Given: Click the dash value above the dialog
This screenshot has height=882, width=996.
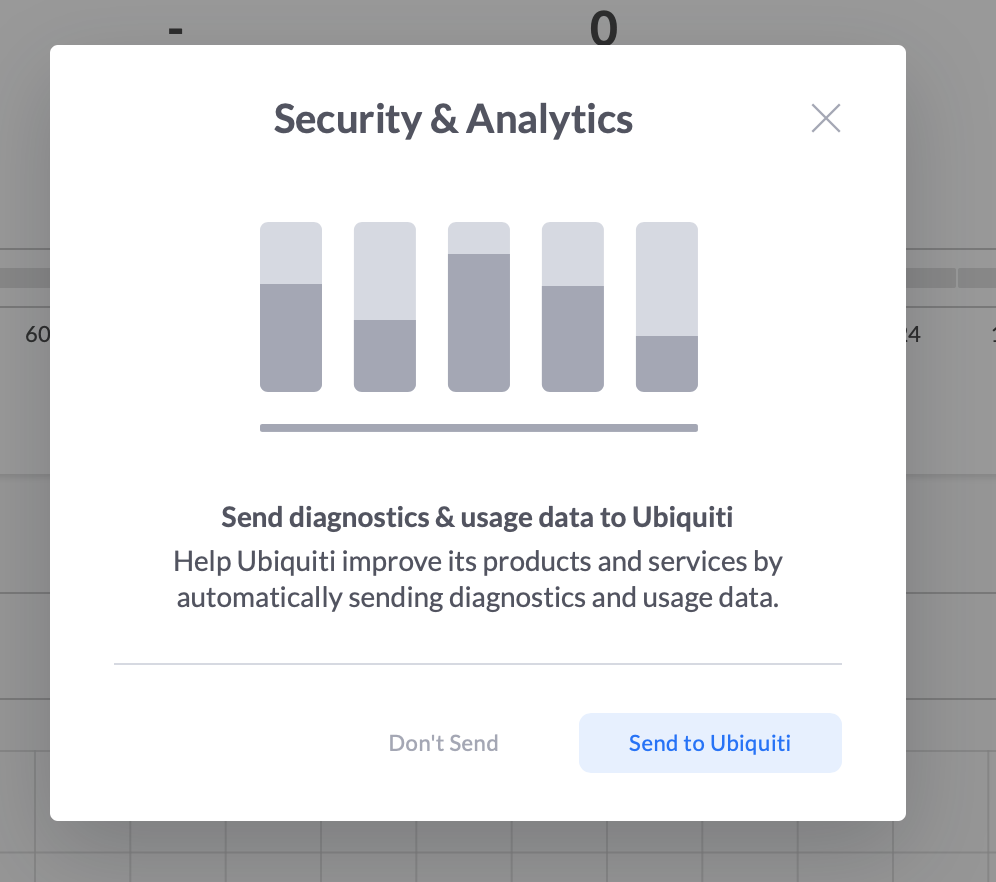Looking at the screenshot, I should coord(175,30).
